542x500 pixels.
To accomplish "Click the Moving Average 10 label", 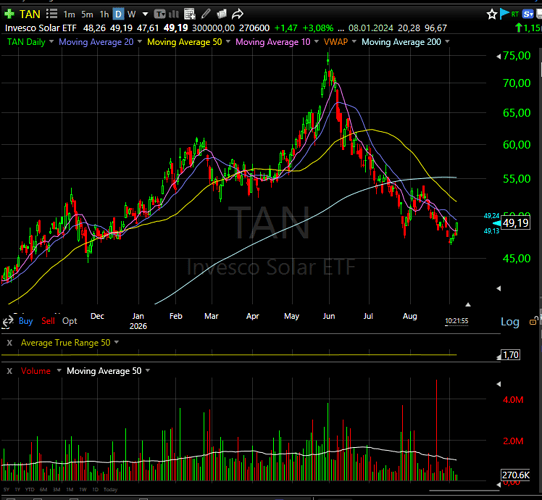I will click(273, 42).
